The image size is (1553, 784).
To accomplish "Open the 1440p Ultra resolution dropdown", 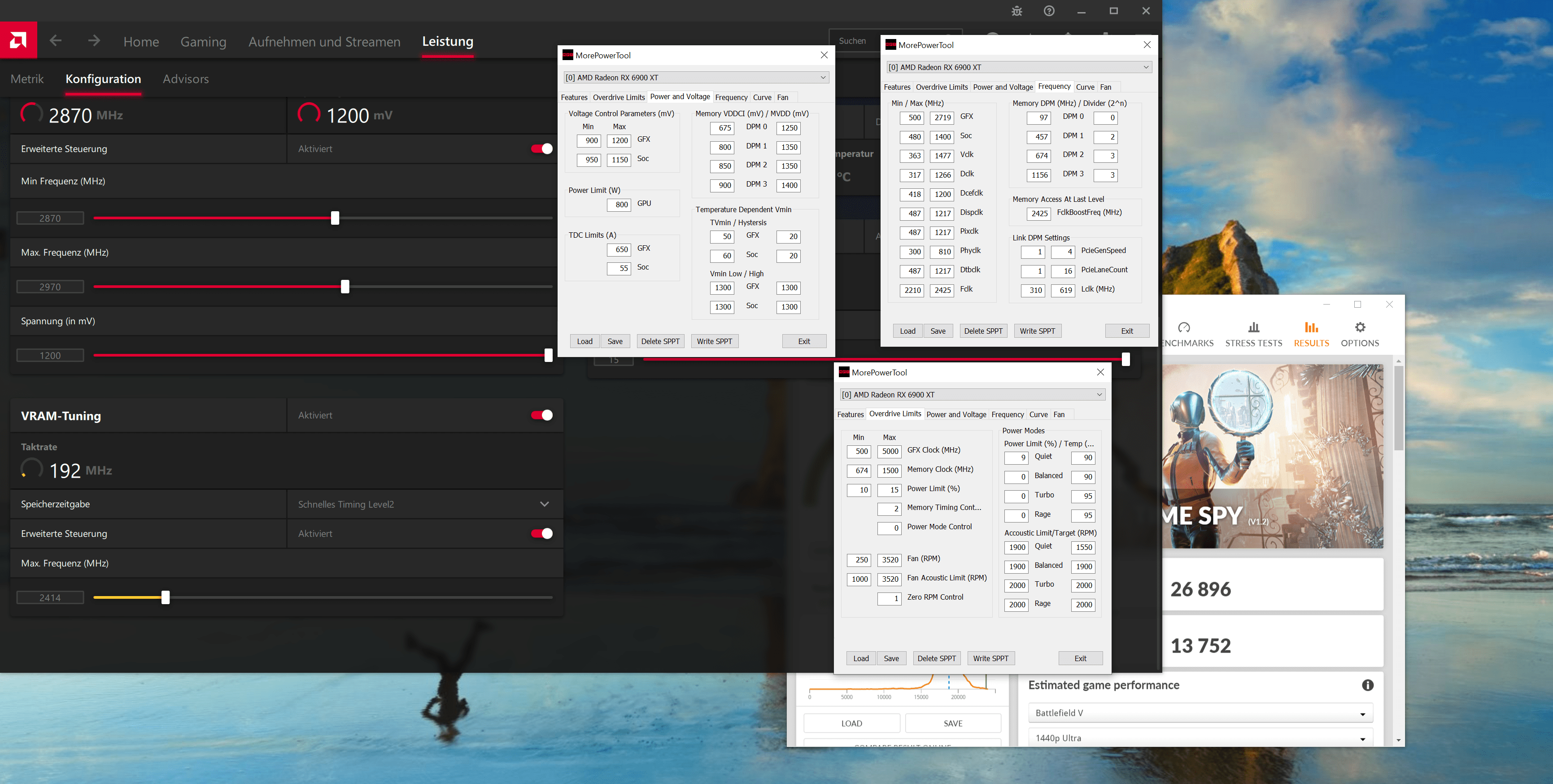I will point(1200,738).
